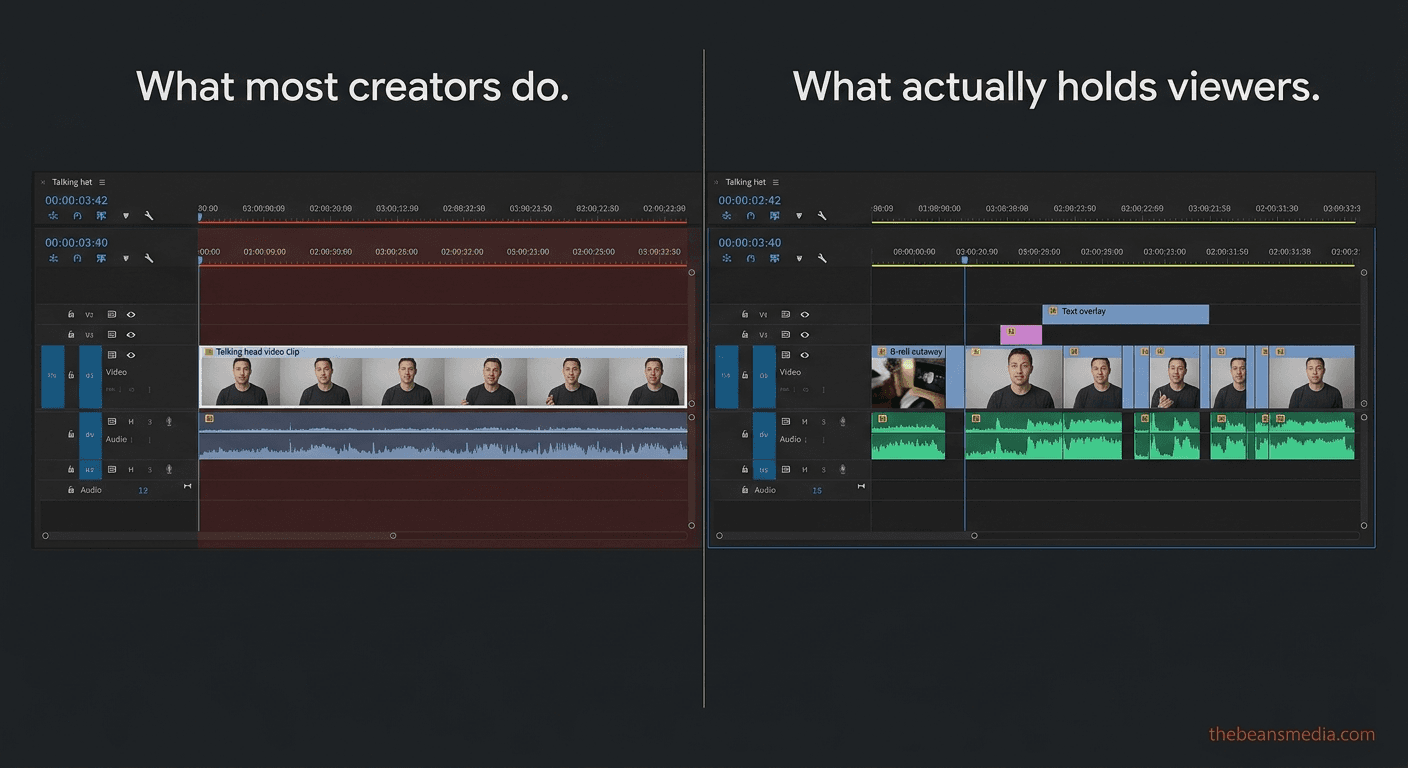Image resolution: width=1408 pixels, height=768 pixels.
Task: Toggle eye on the Text overlay track
Action: (805, 314)
